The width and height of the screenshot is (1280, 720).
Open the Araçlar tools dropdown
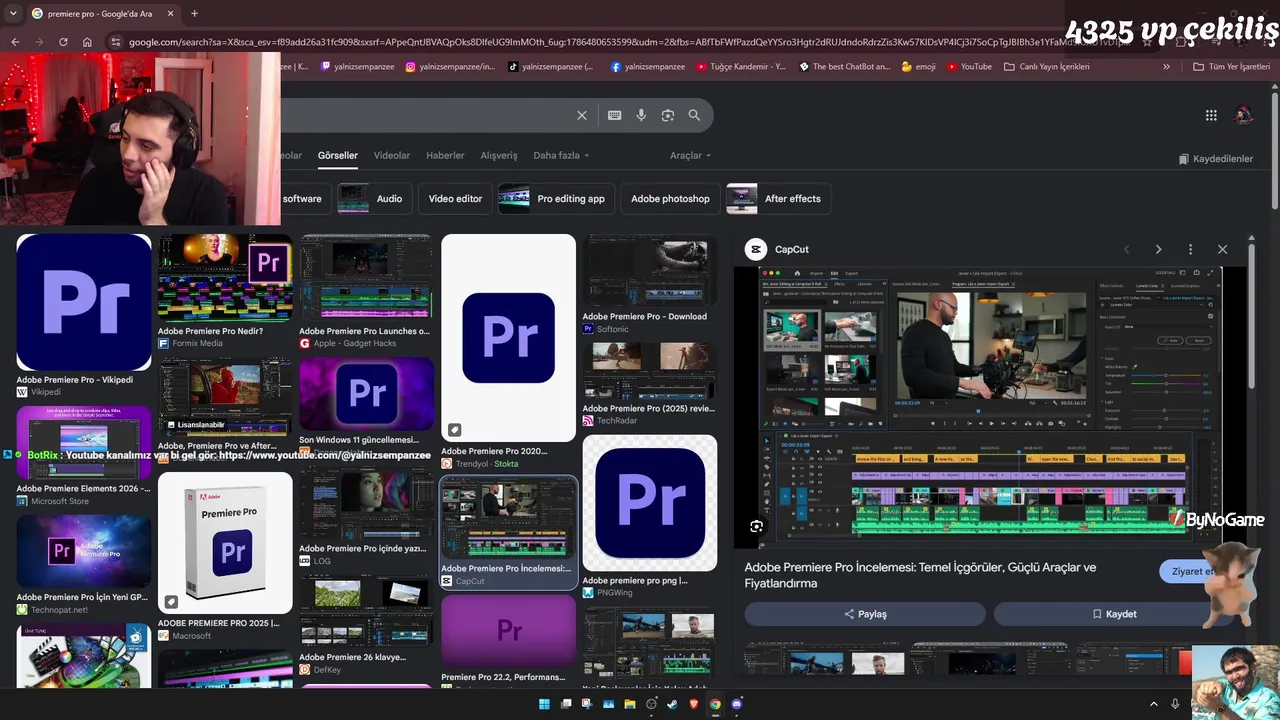point(690,156)
